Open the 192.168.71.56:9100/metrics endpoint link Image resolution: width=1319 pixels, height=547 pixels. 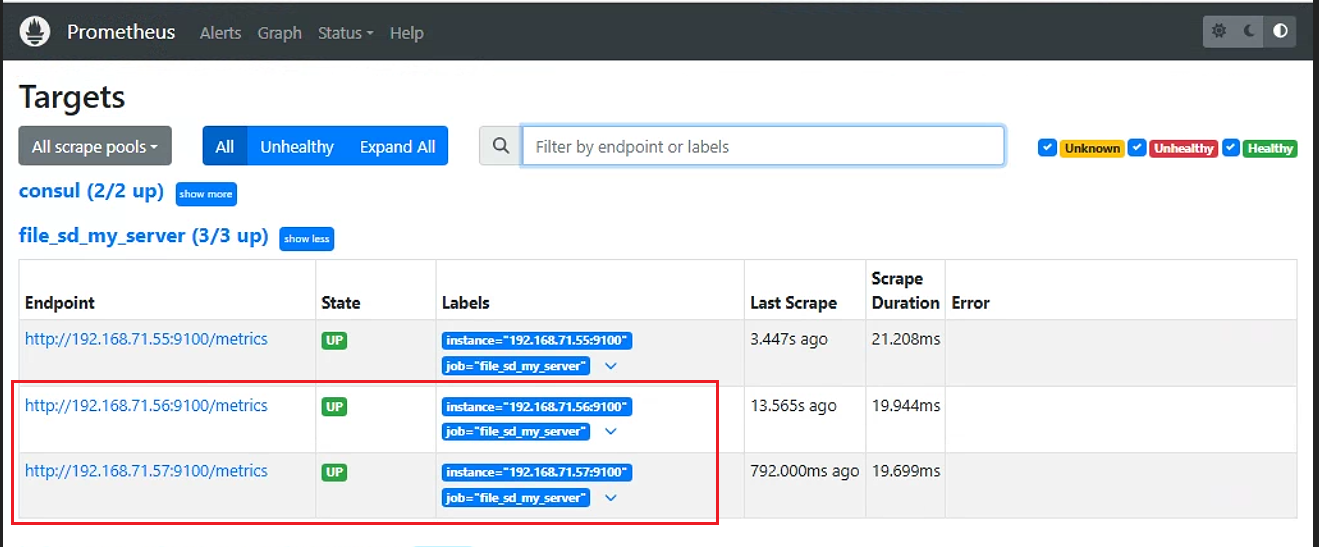pos(146,405)
